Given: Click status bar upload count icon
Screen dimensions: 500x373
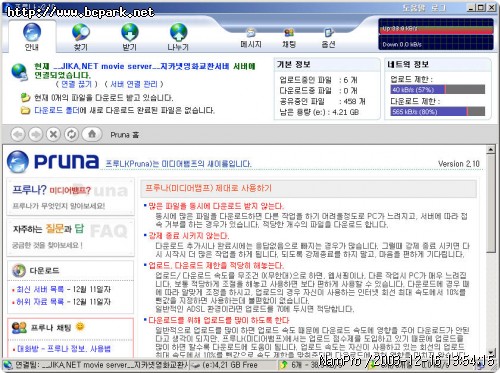Looking at the screenshot, I should 284,365.
